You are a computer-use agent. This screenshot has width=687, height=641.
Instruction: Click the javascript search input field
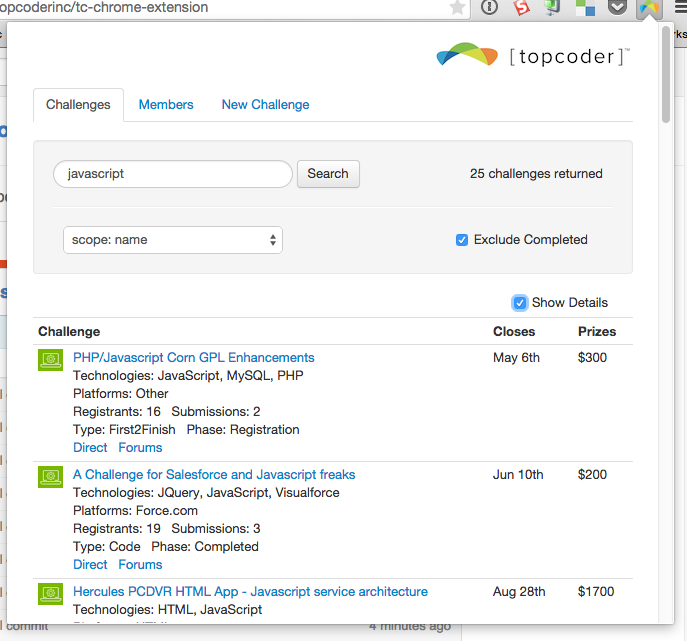coord(173,174)
